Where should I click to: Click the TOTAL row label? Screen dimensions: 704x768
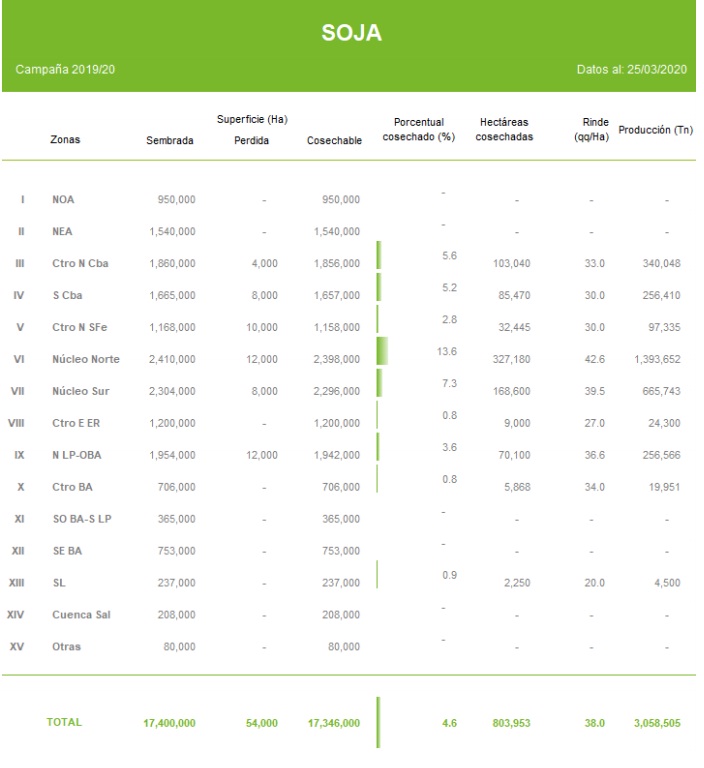tap(65, 720)
